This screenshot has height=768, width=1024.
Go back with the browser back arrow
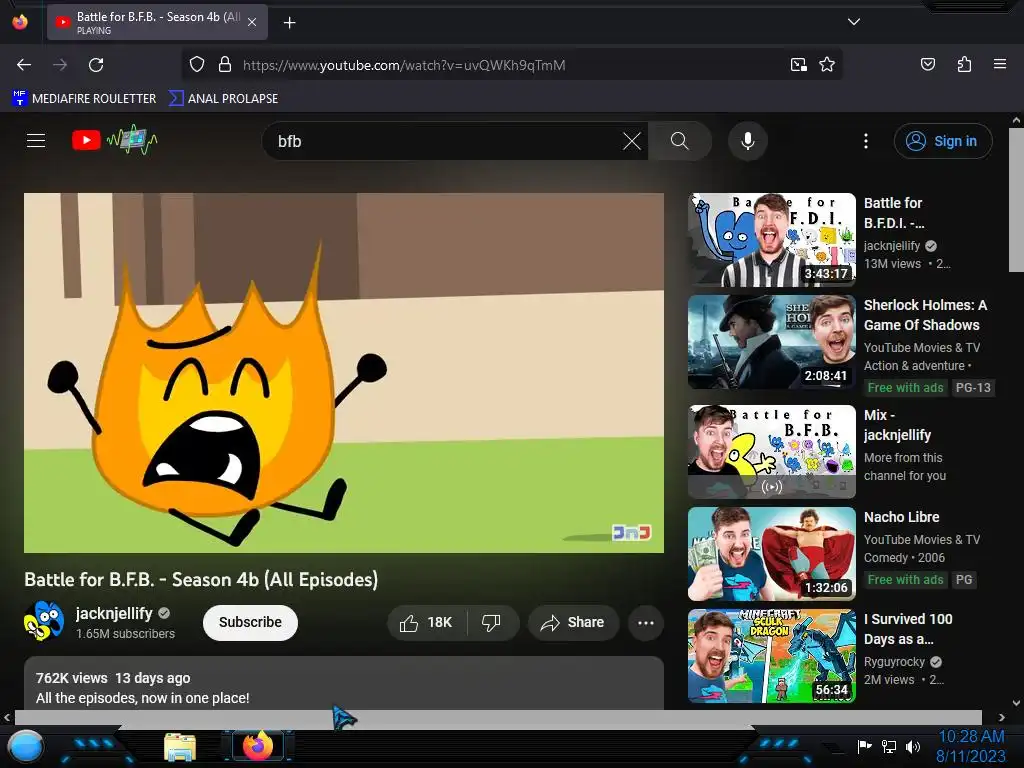point(24,65)
